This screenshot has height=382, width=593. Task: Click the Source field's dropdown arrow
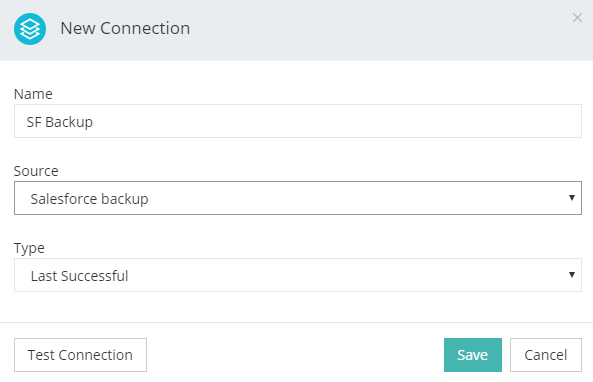pos(572,197)
